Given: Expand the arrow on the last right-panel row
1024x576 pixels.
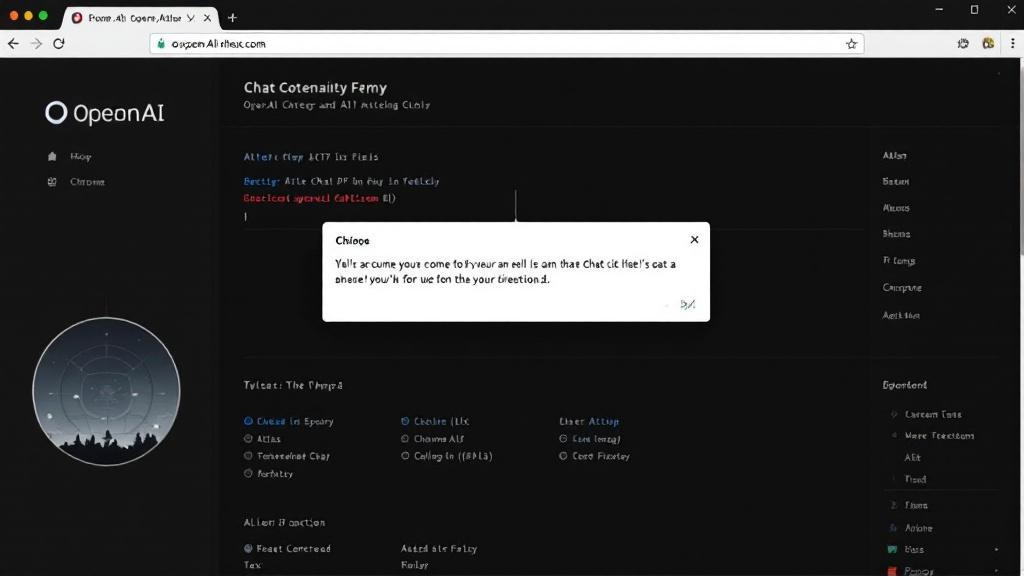Looking at the screenshot, I should click(997, 571).
